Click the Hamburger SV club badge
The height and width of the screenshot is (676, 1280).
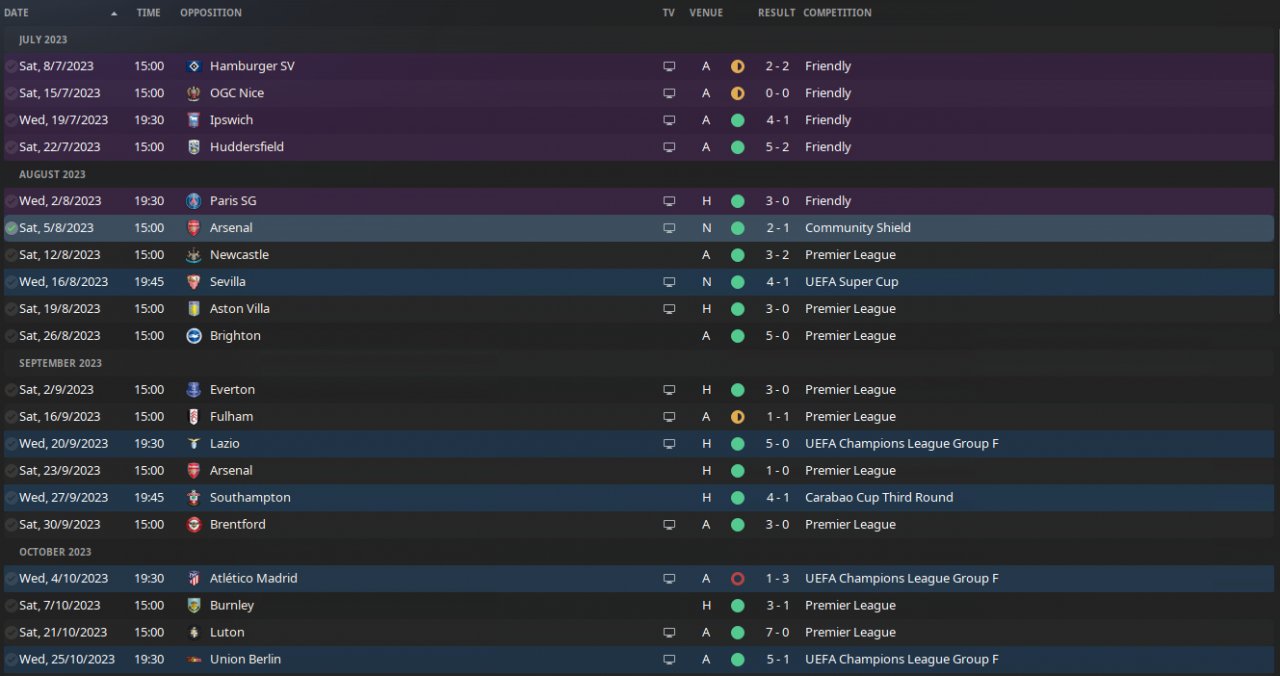[194, 66]
